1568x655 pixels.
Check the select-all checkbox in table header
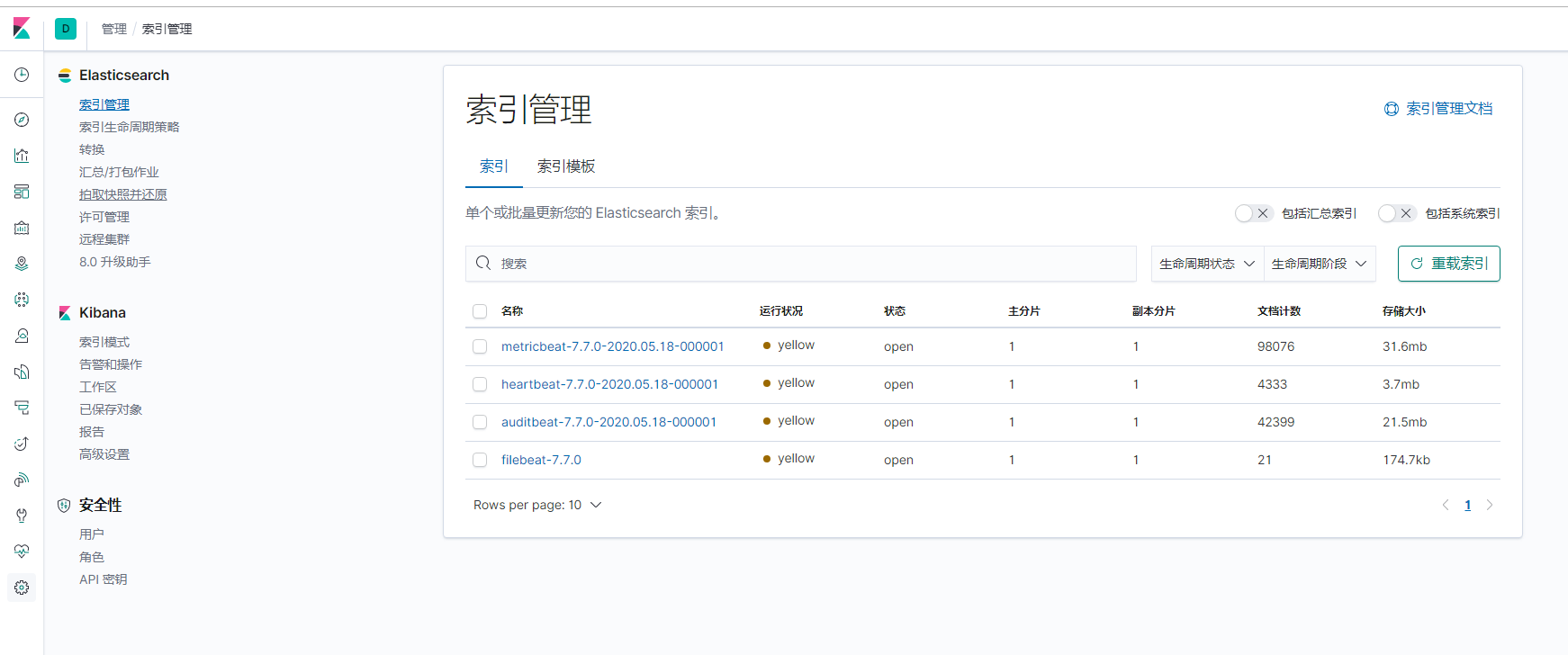click(480, 311)
